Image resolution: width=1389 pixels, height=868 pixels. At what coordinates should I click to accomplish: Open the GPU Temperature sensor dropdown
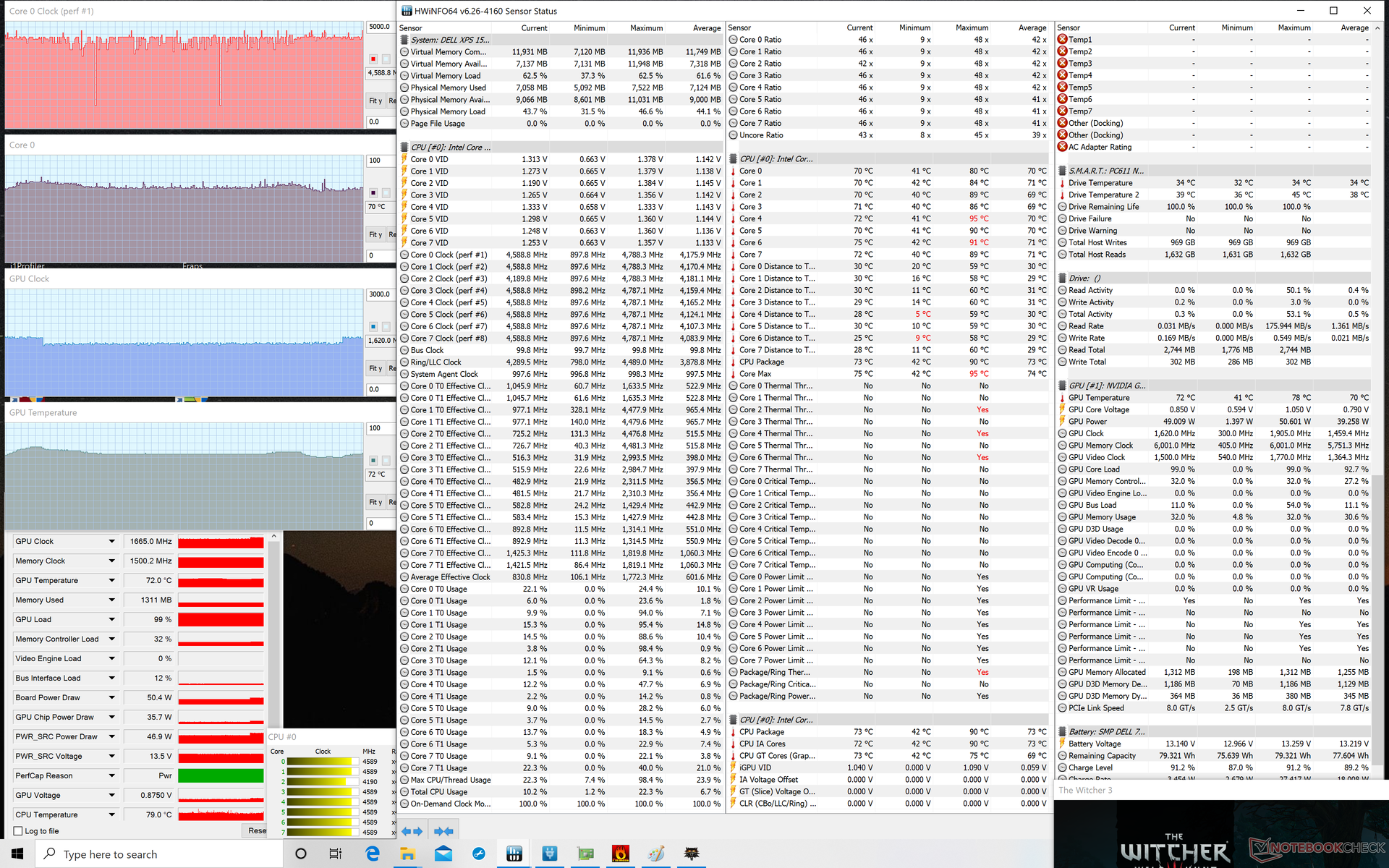[x=111, y=580]
